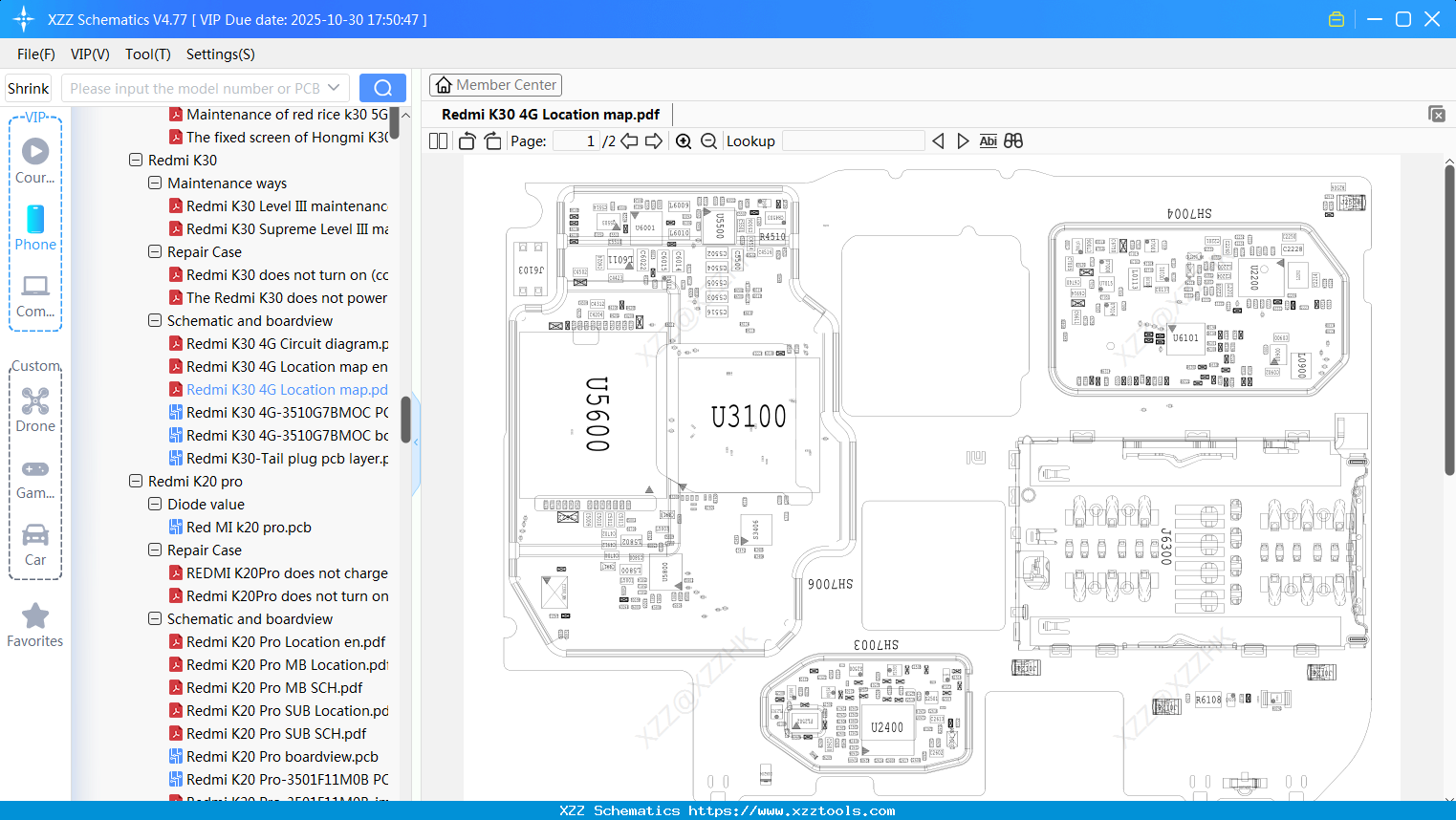Open the binoculars search tool
The height and width of the screenshot is (820, 1456).
point(1012,140)
